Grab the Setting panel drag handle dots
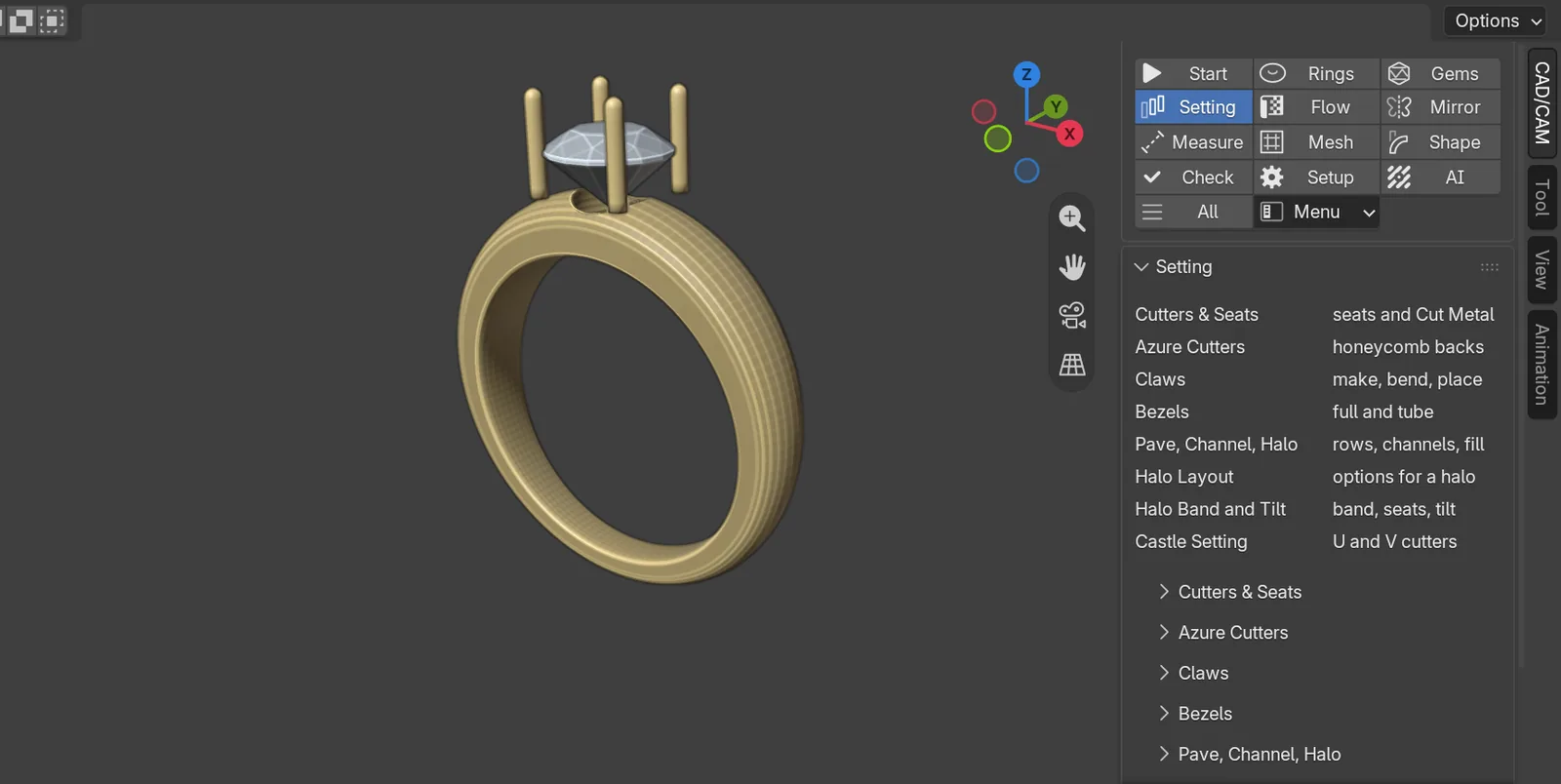Screen dimensions: 1561x784 click(1489, 267)
